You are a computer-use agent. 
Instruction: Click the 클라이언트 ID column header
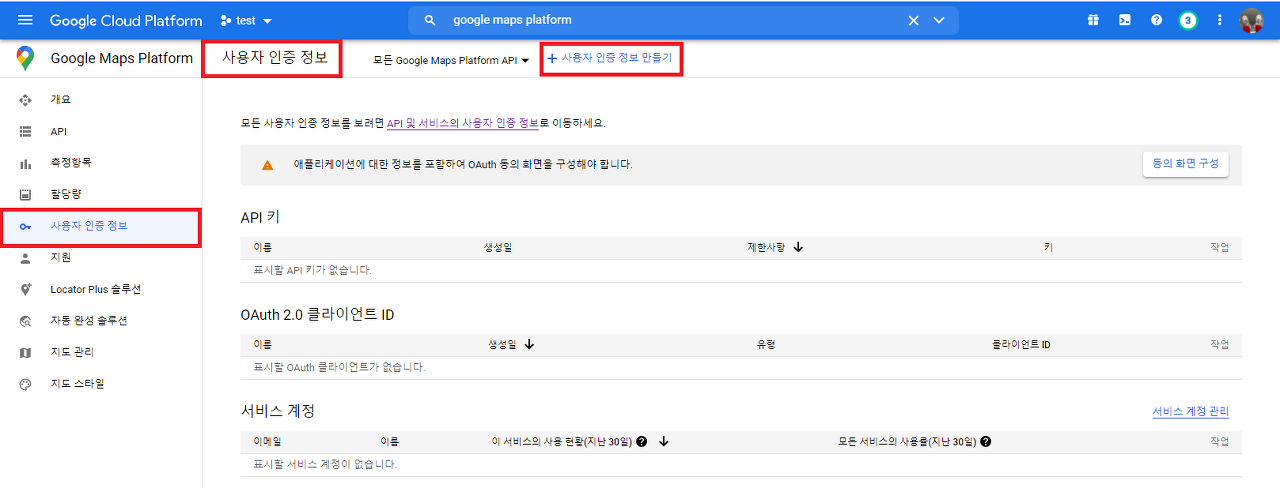[1020, 344]
